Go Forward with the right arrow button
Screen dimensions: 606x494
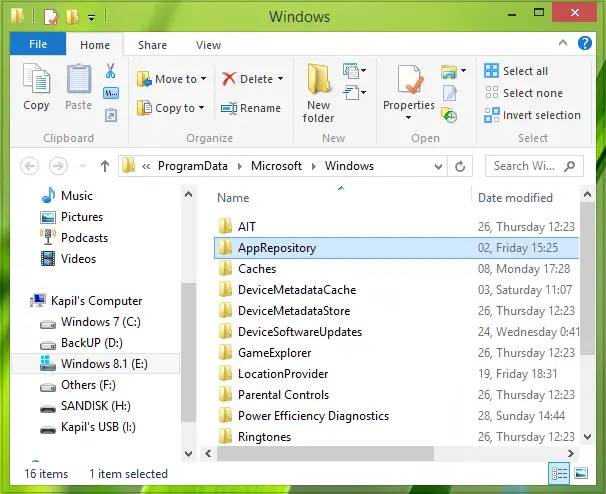58,166
